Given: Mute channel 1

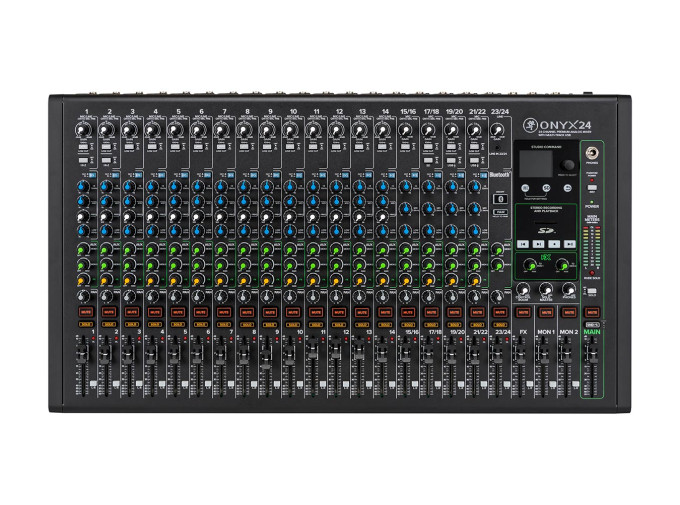Looking at the screenshot, I should point(87,312).
